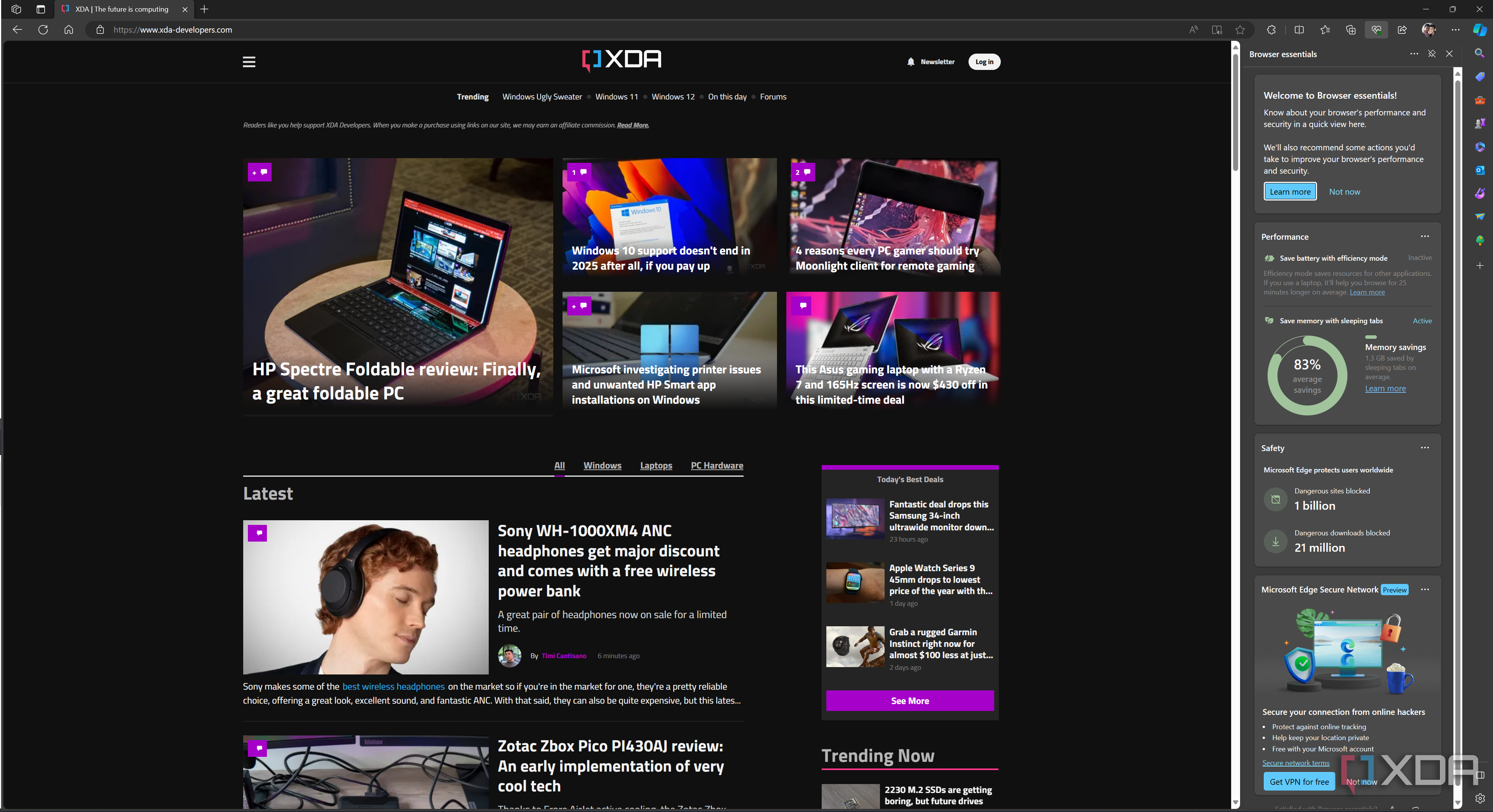This screenshot has height=812, width=1493.
Task: Open the Outlook icon in sidebar
Action: click(x=1480, y=170)
